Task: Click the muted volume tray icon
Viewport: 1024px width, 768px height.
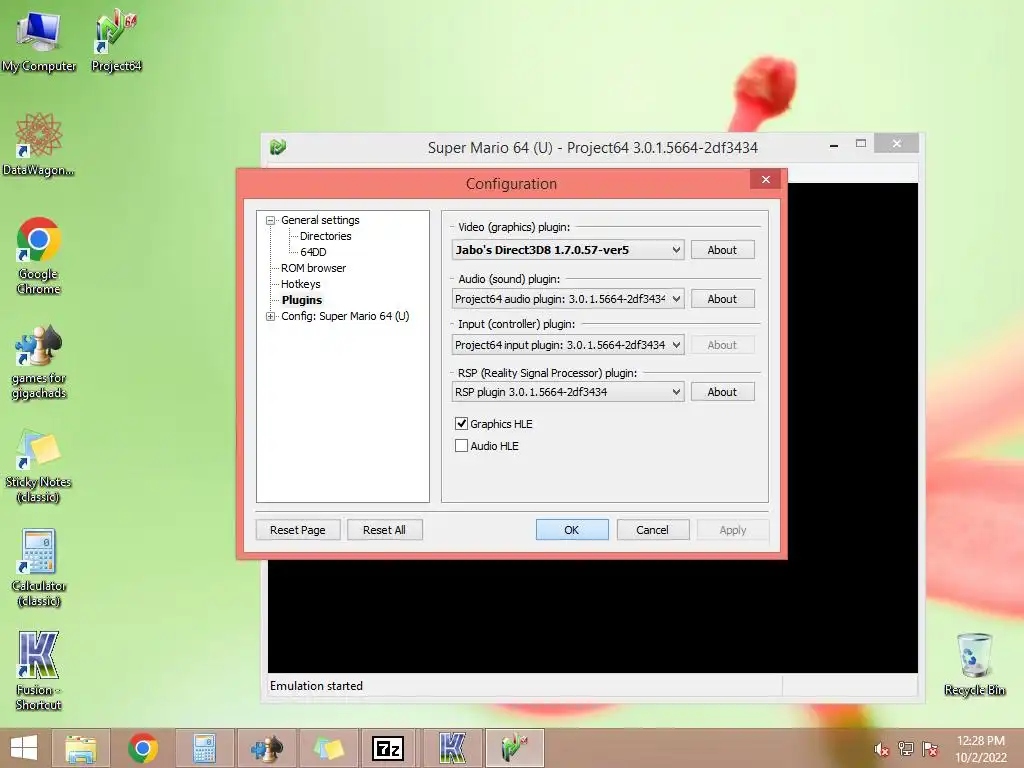Action: [882, 749]
